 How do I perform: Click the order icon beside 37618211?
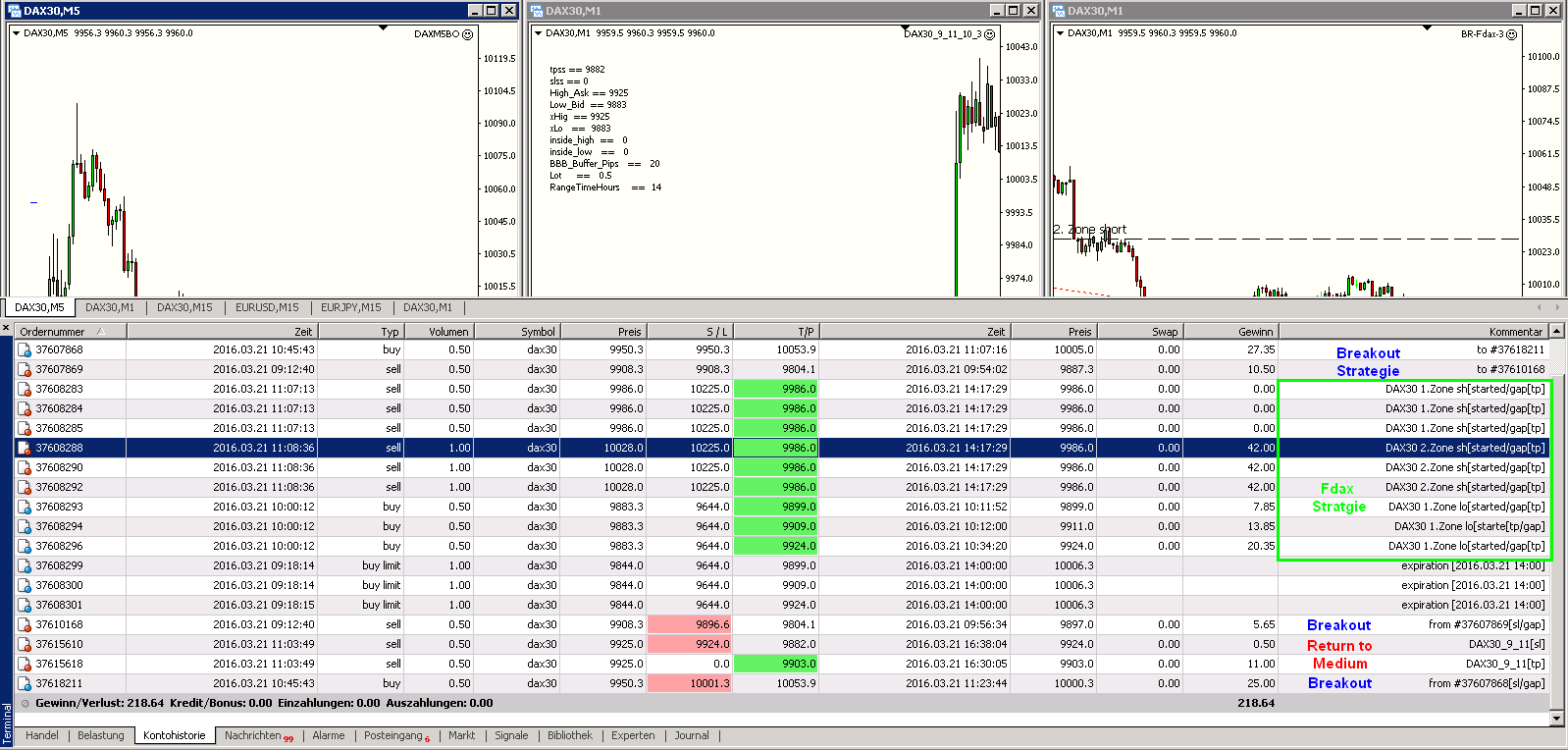click(25, 683)
